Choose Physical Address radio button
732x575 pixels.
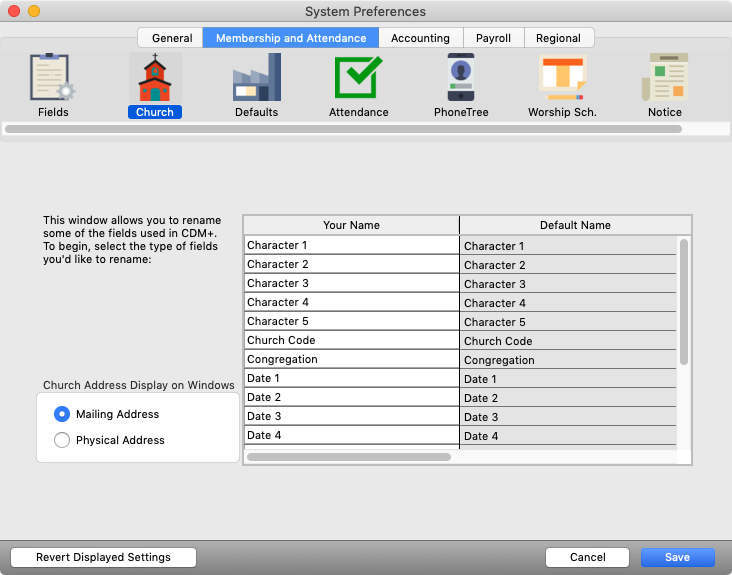point(62,440)
